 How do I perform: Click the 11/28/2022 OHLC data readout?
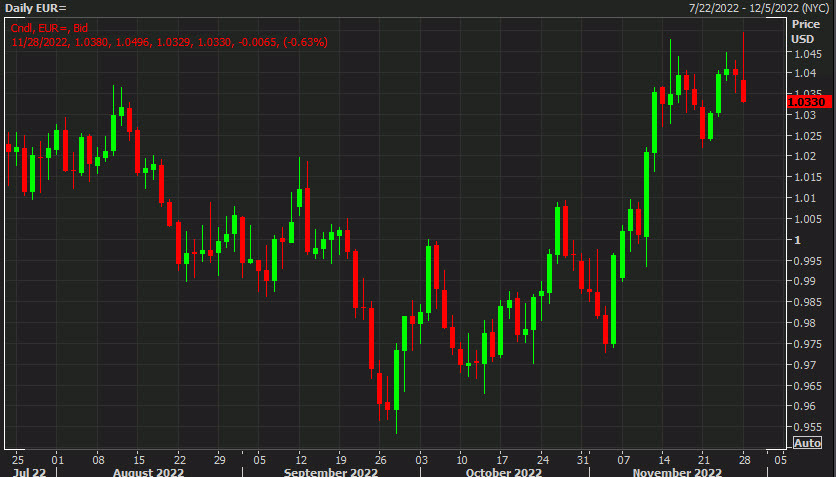click(x=169, y=42)
